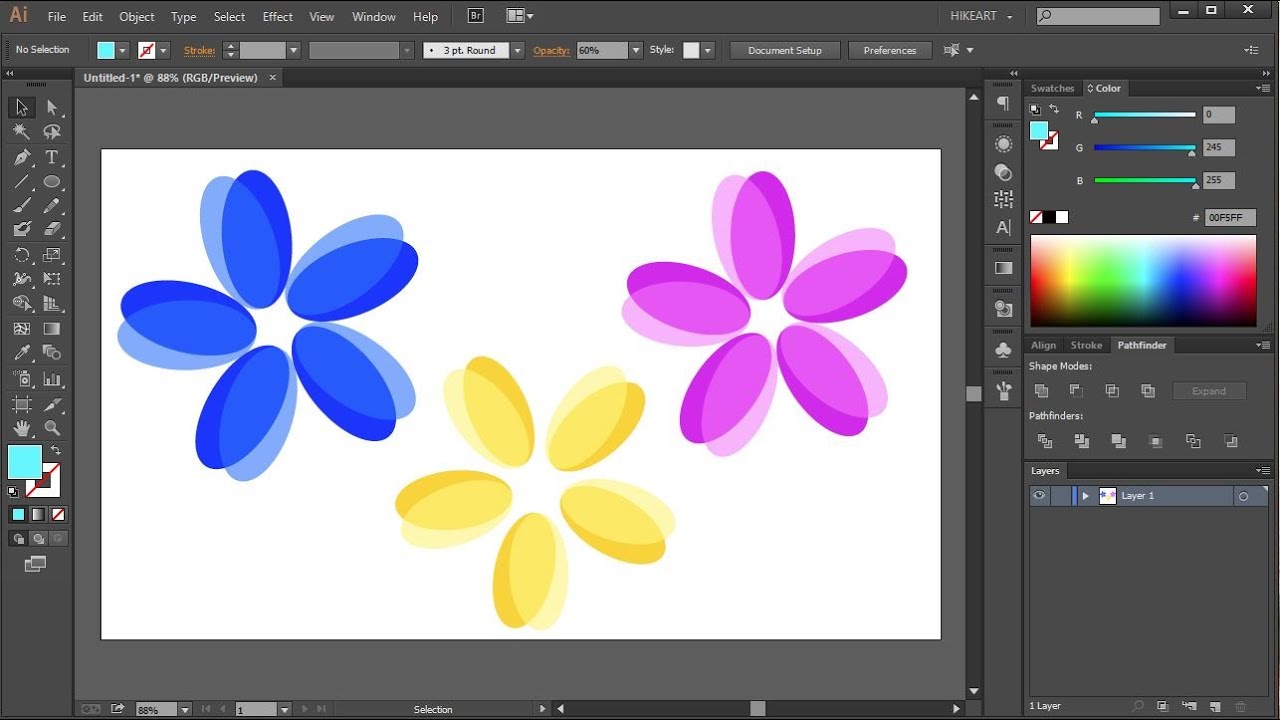Viewport: 1280px width, 720px height.
Task: Select the Type tool
Action: pyautogui.click(x=52, y=157)
